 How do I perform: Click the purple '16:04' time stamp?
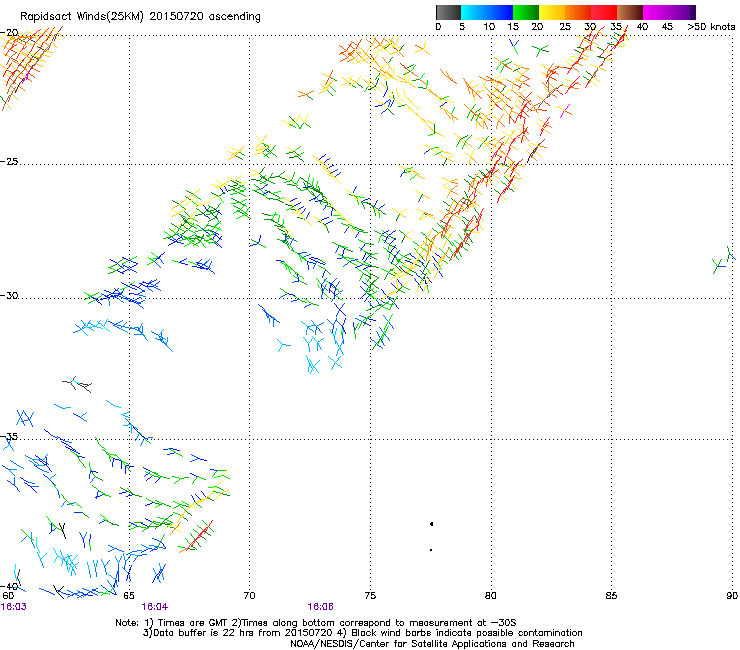tap(154, 607)
